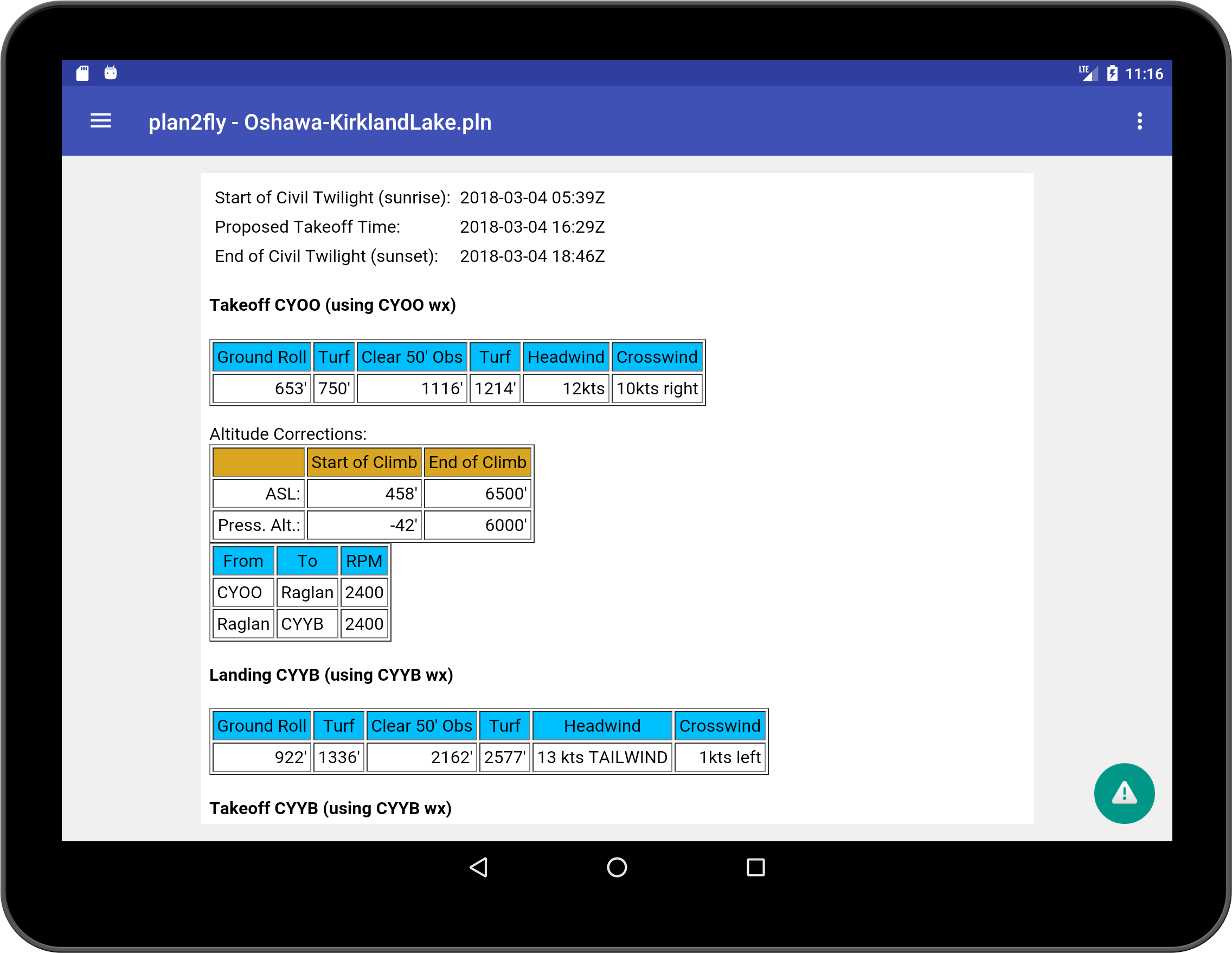Select the Crosswind header in Landing CYYB table
The width and height of the screenshot is (1232, 953).
pyautogui.click(x=720, y=726)
